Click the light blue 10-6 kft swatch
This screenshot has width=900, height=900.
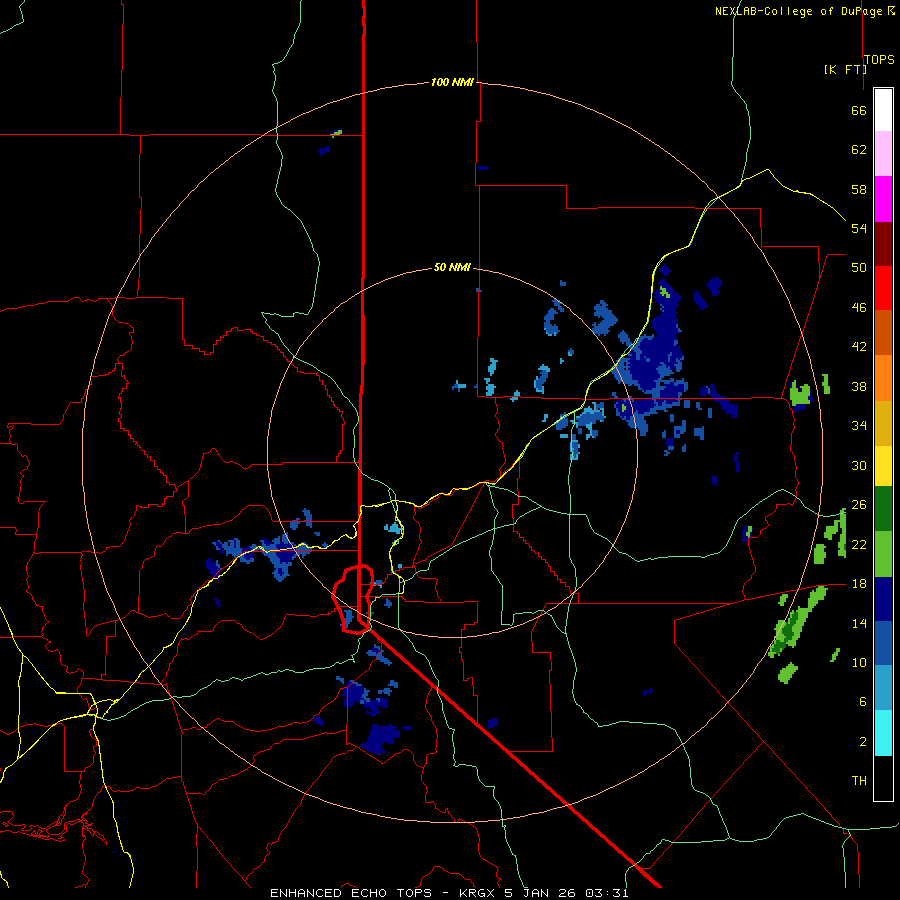pos(883,688)
